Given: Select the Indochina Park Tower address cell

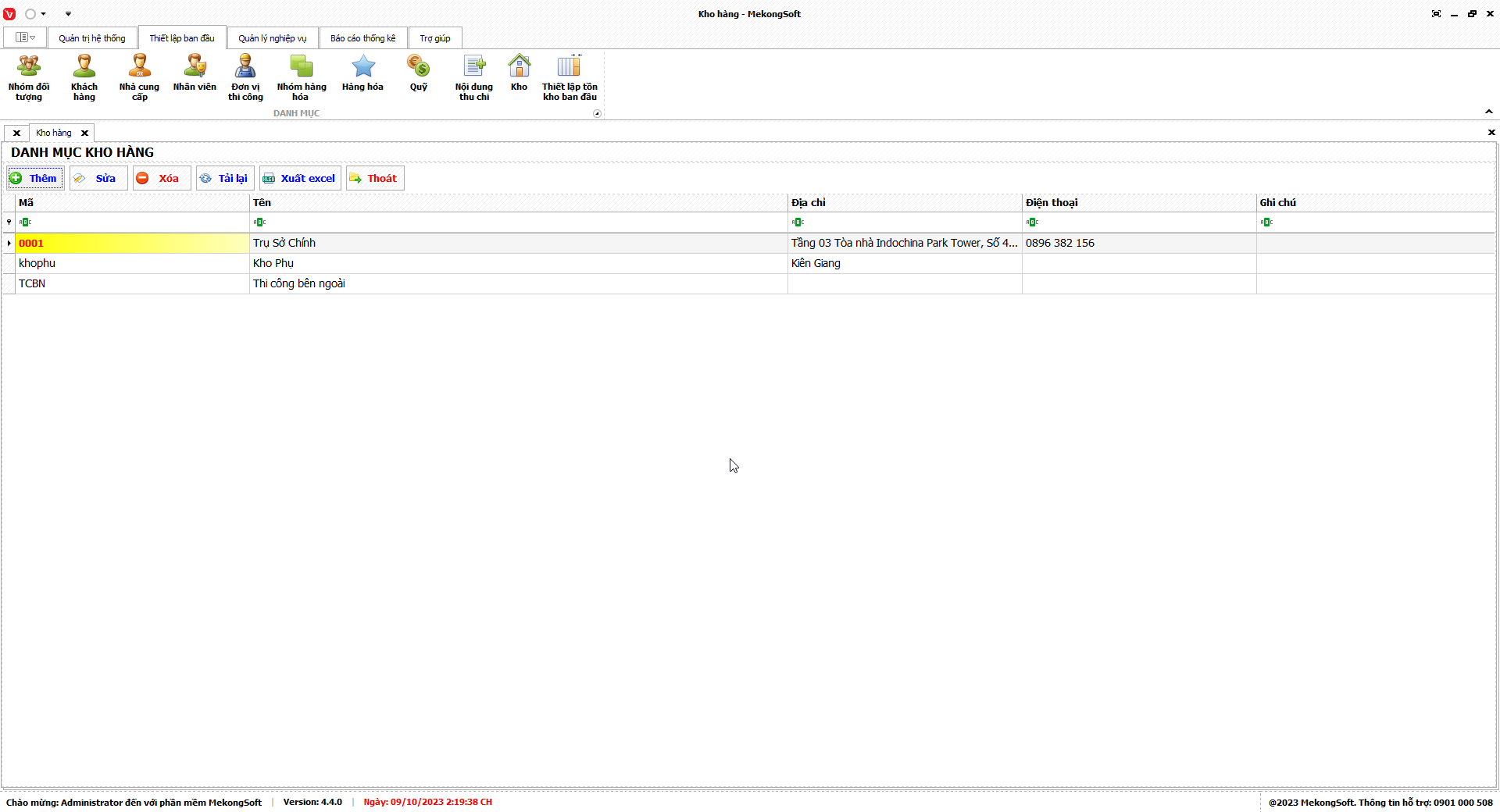Looking at the screenshot, I should pos(905,243).
